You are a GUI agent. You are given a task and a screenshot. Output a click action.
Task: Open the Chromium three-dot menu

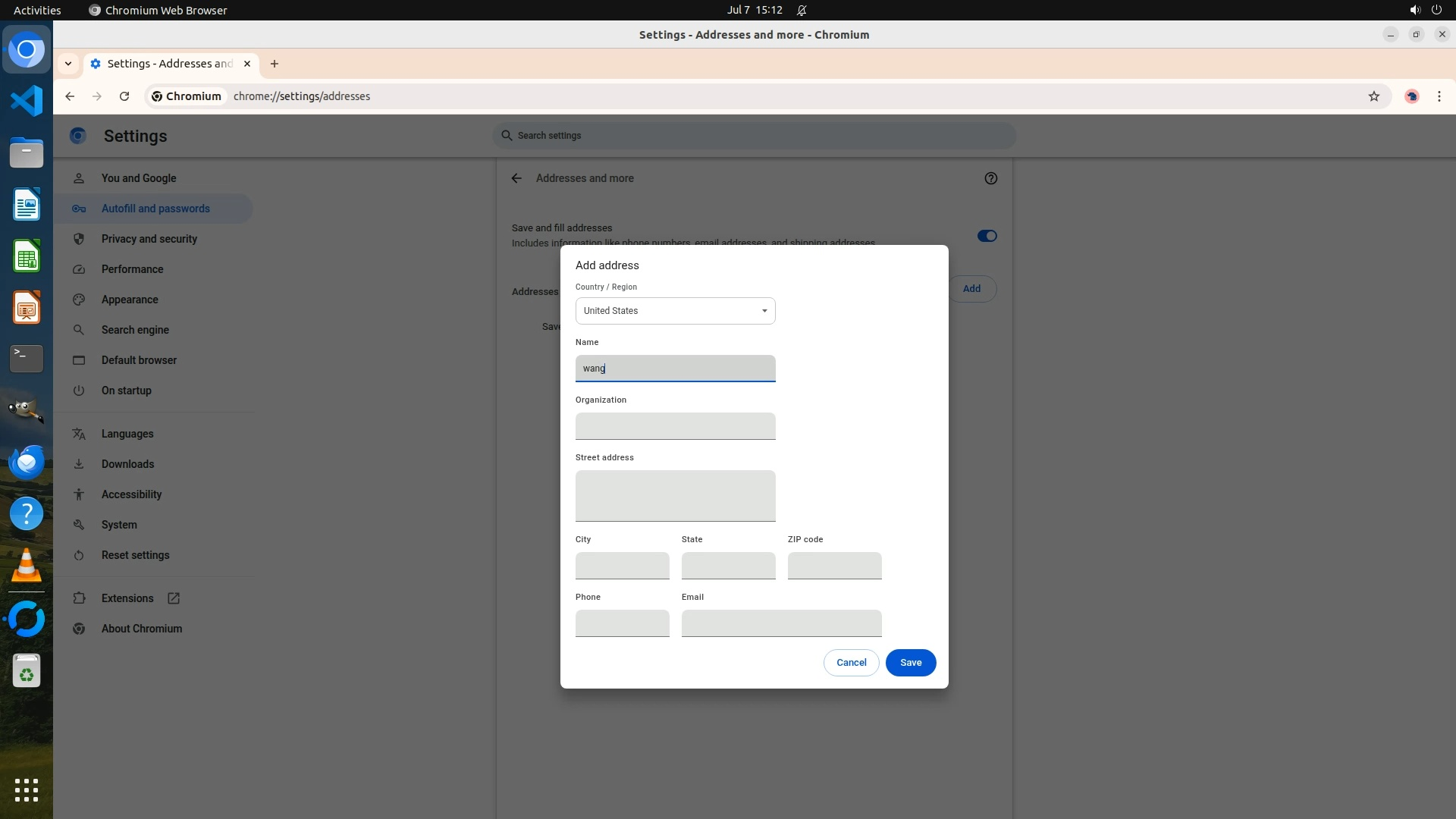(1439, 96)
